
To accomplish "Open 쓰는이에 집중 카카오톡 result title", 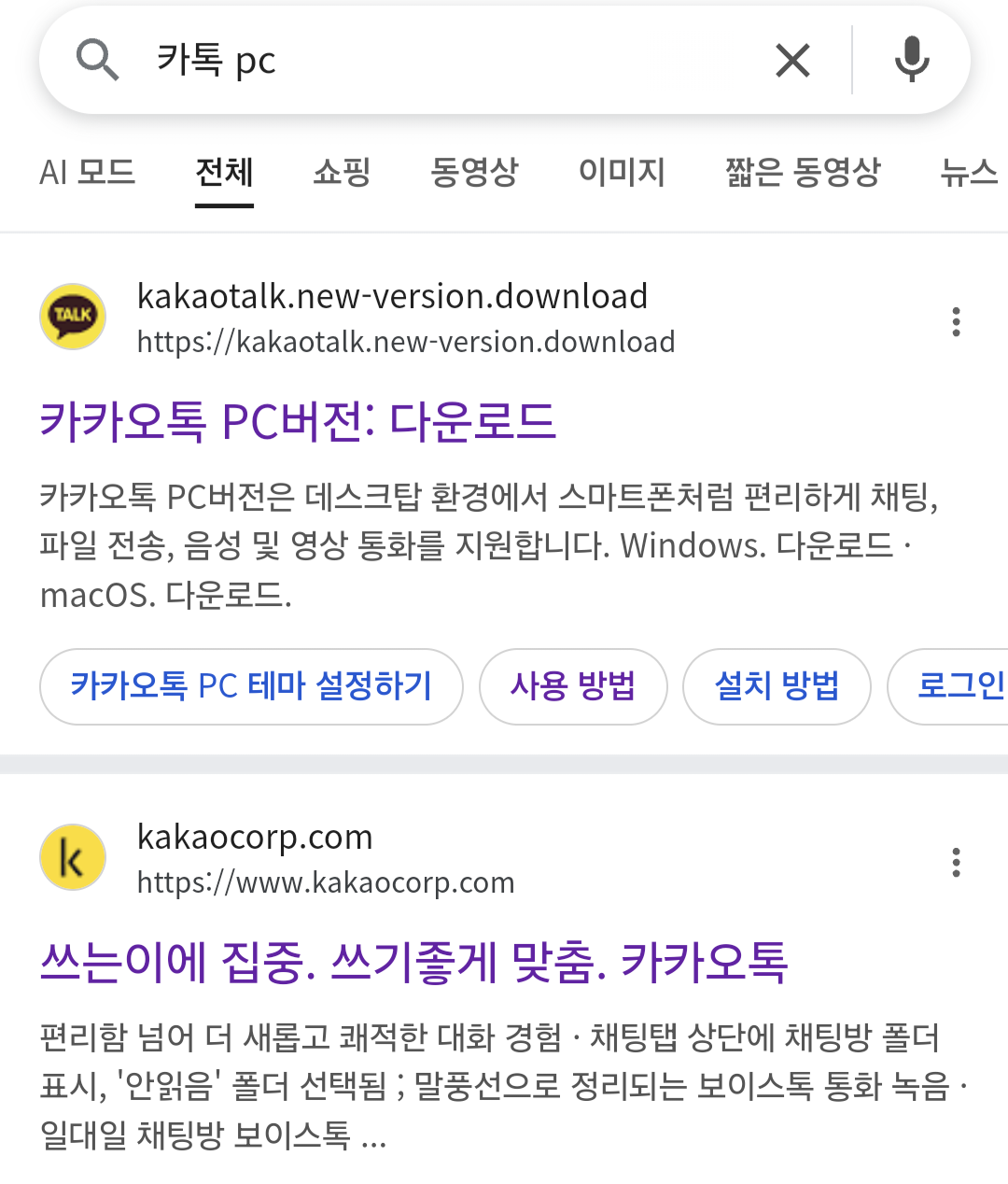I will [x=414, y=962].
